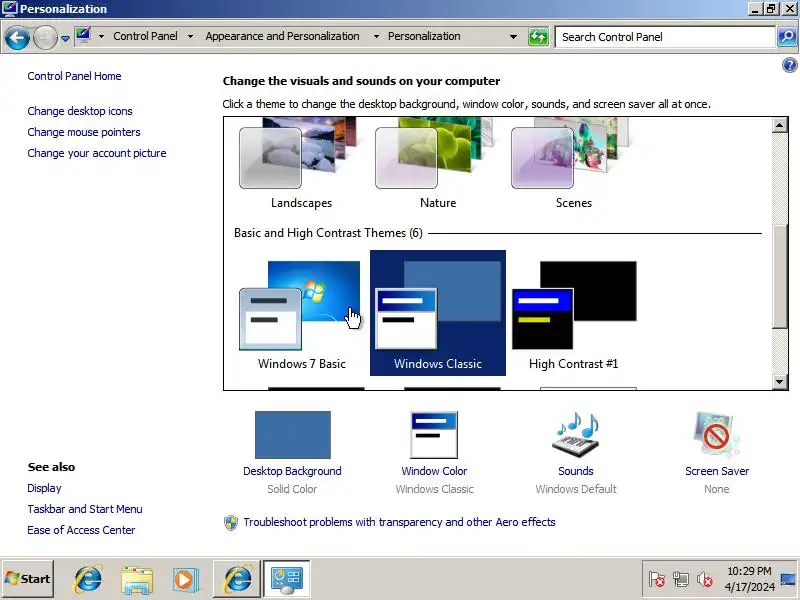Apply the Windows 7 Basic theme
Screen dimensions: 800x600
[301, 313]
